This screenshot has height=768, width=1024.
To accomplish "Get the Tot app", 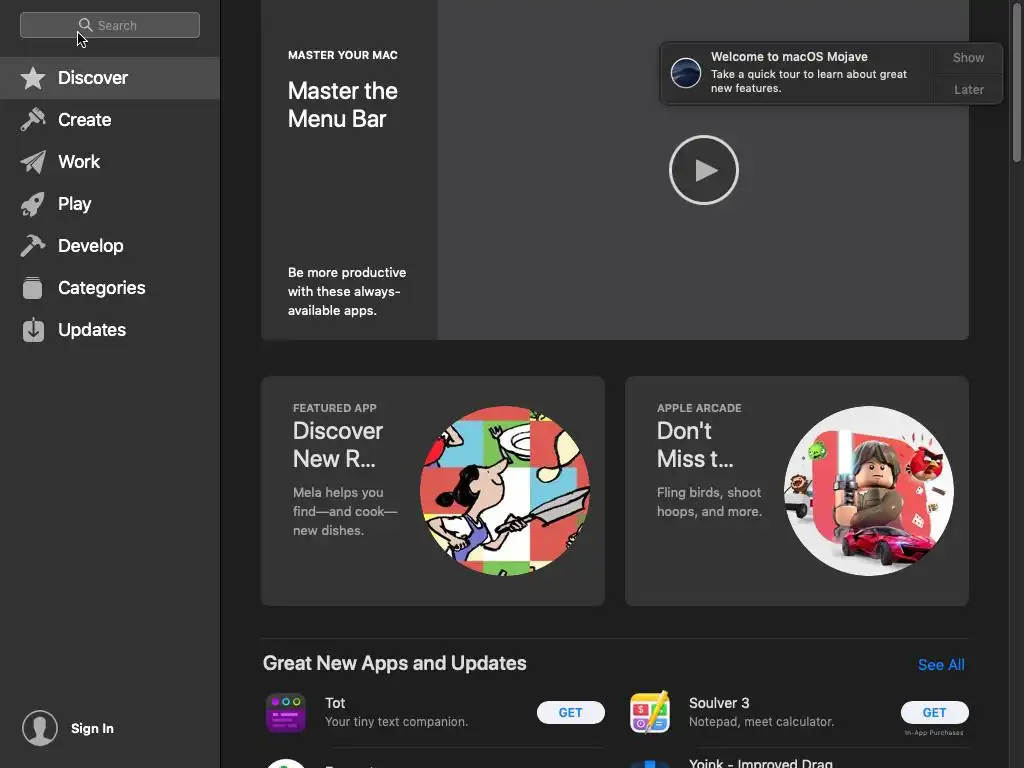I will click(571, 712).
